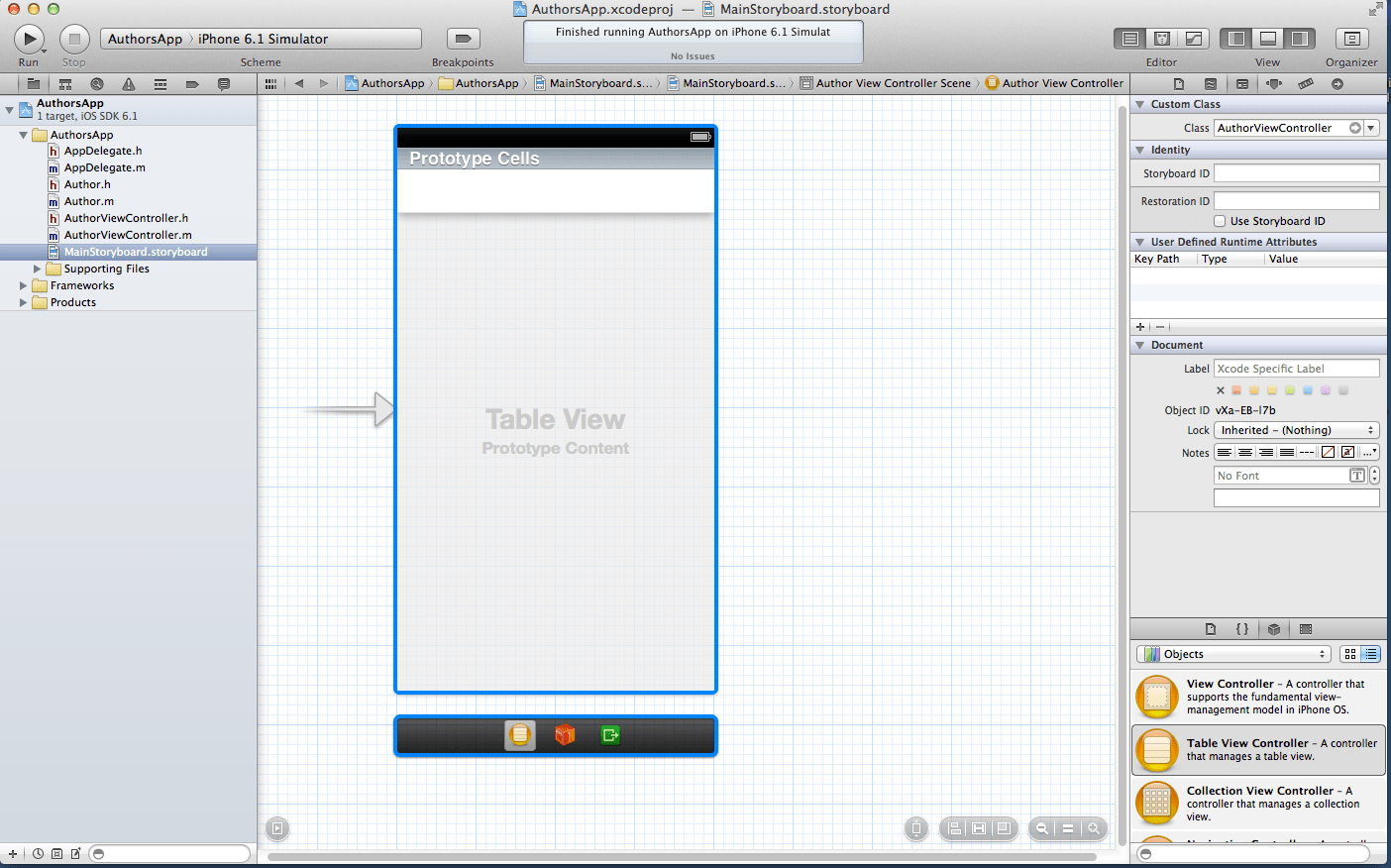
Task: Add a runtime attribute with plus
Action: tap(1140, 326)
